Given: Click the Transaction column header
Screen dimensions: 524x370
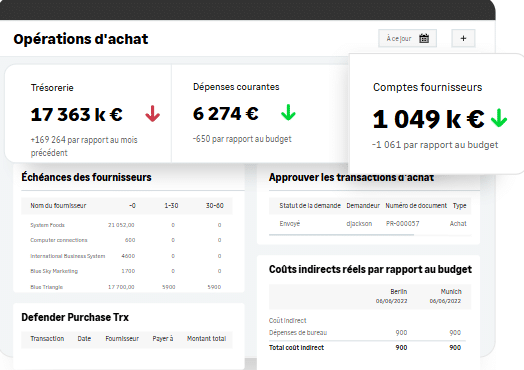Looking at the screenshot, I should 47,339.
